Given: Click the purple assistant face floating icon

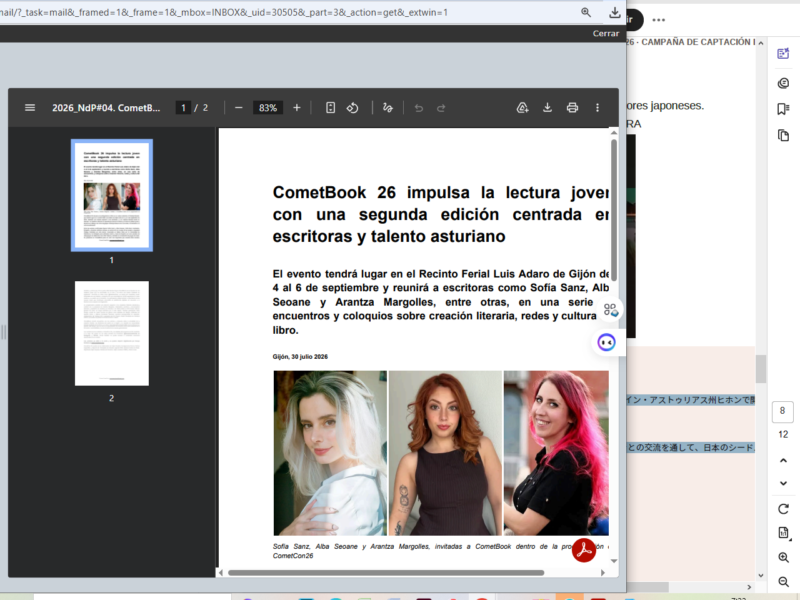Looking at the screenshot, I should [606, 342].
